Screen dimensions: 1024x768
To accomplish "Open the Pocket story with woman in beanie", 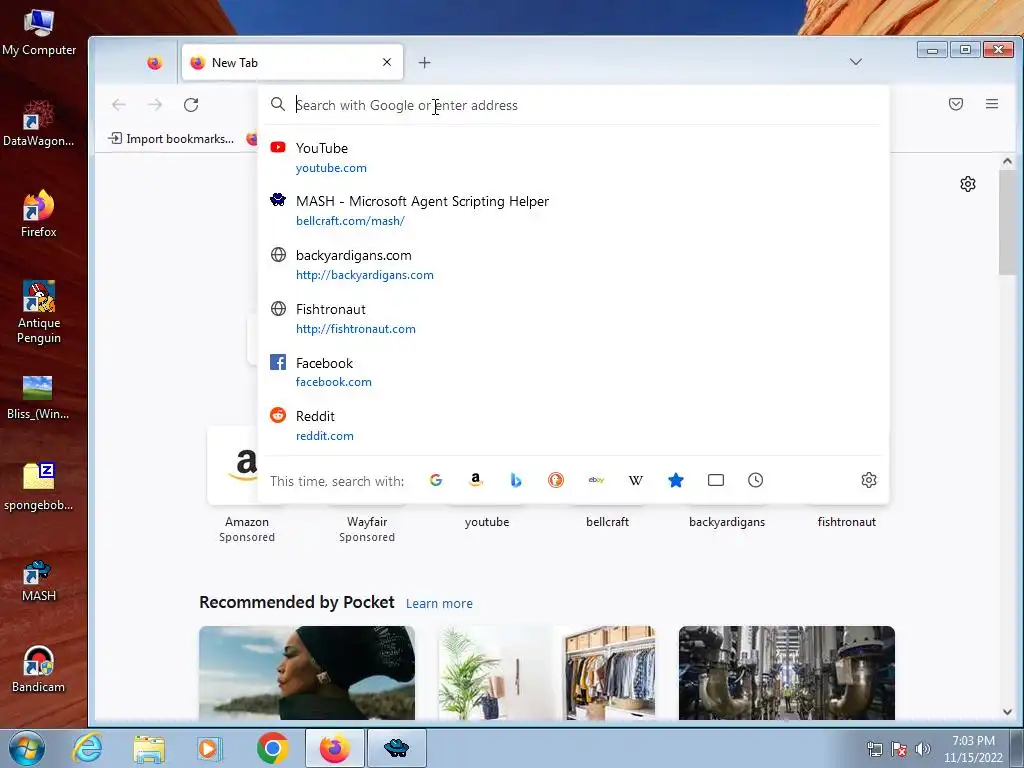I will 307,673.
